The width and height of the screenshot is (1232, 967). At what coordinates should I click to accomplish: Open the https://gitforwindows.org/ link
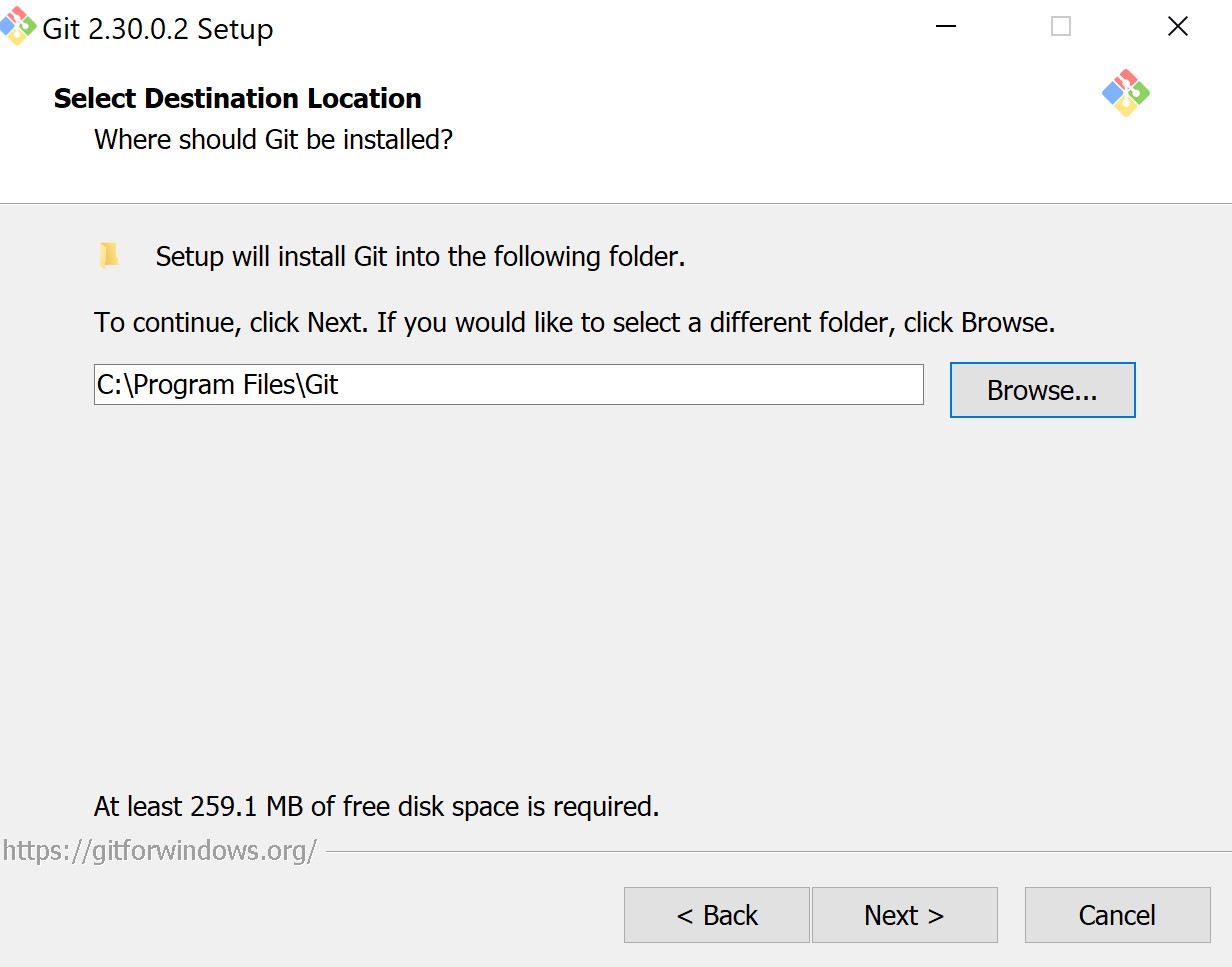coord(160,851)
